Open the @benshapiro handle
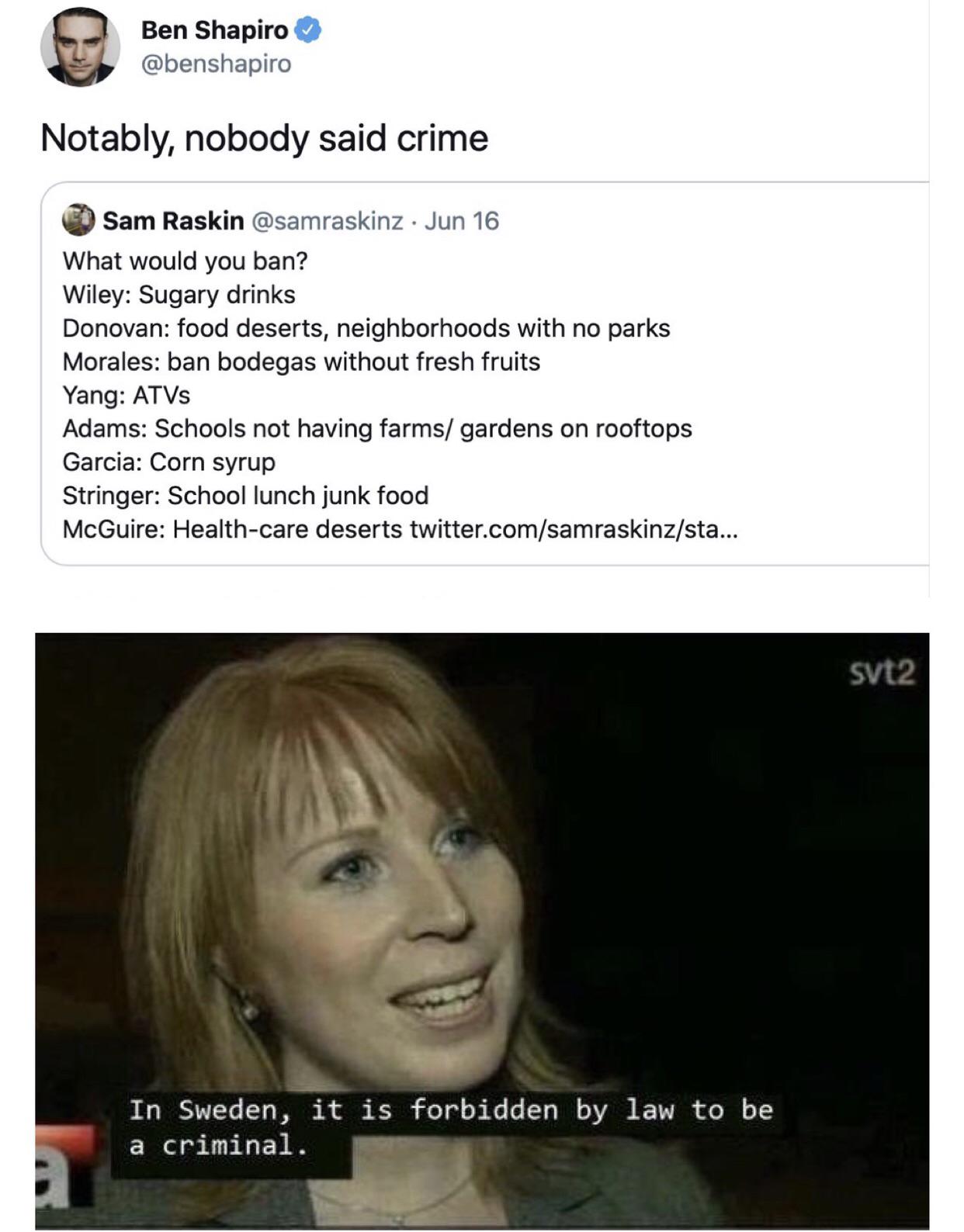This screenshot has width=964, height=1232. pyautogui.click(x=217, y=64)
